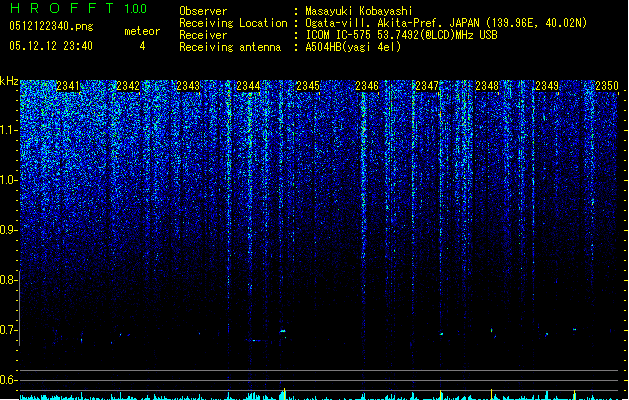Image resolution: width=629 pixels, height=400 pixels.
Task: Click the Observer name Masayuki Kobayashi
Action: tap(359, 11)
